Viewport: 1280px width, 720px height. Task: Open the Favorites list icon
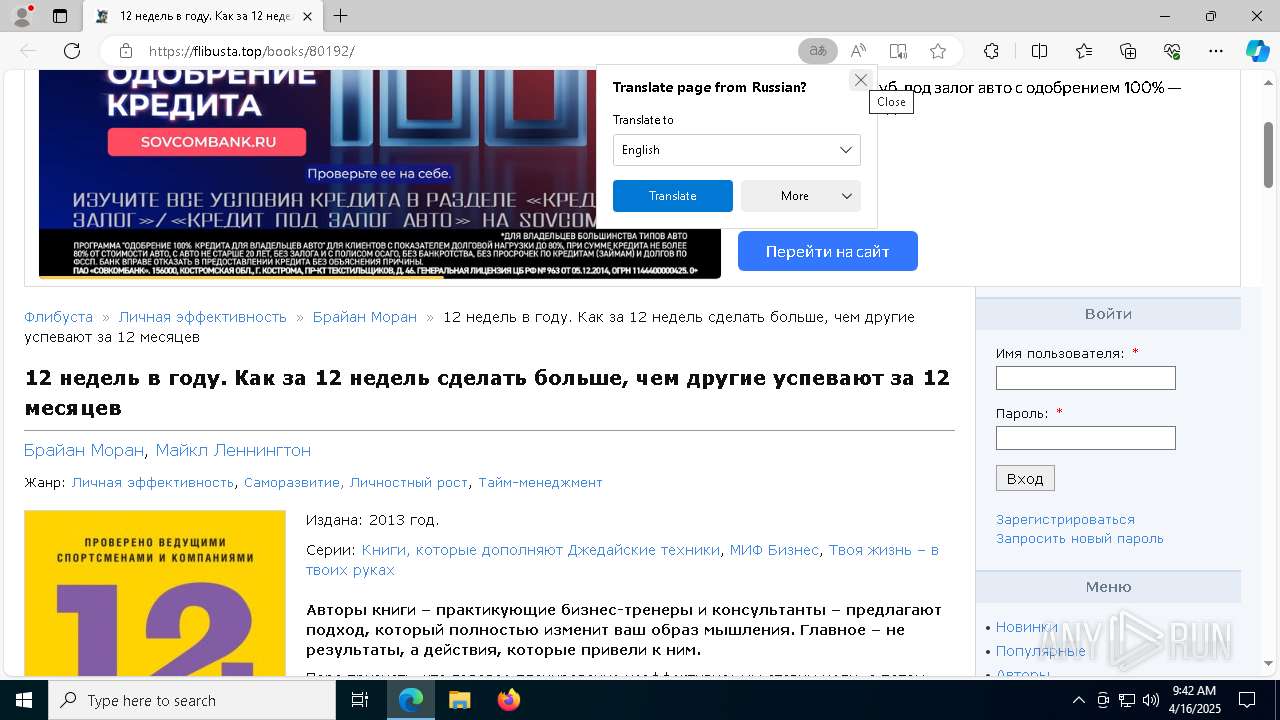coord(1084,51)
